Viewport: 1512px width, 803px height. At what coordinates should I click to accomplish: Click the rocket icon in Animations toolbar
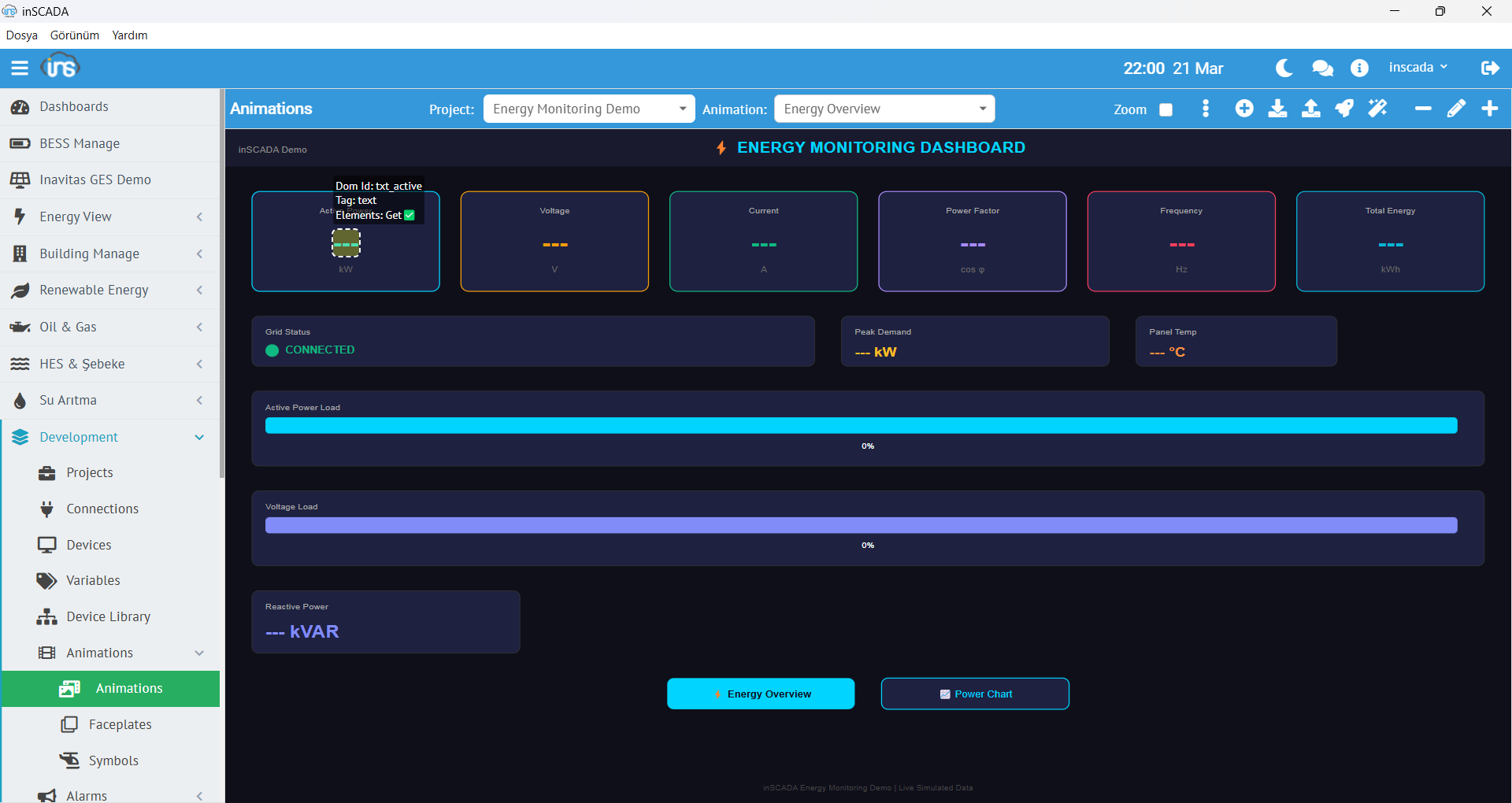tap(1344, 109)
